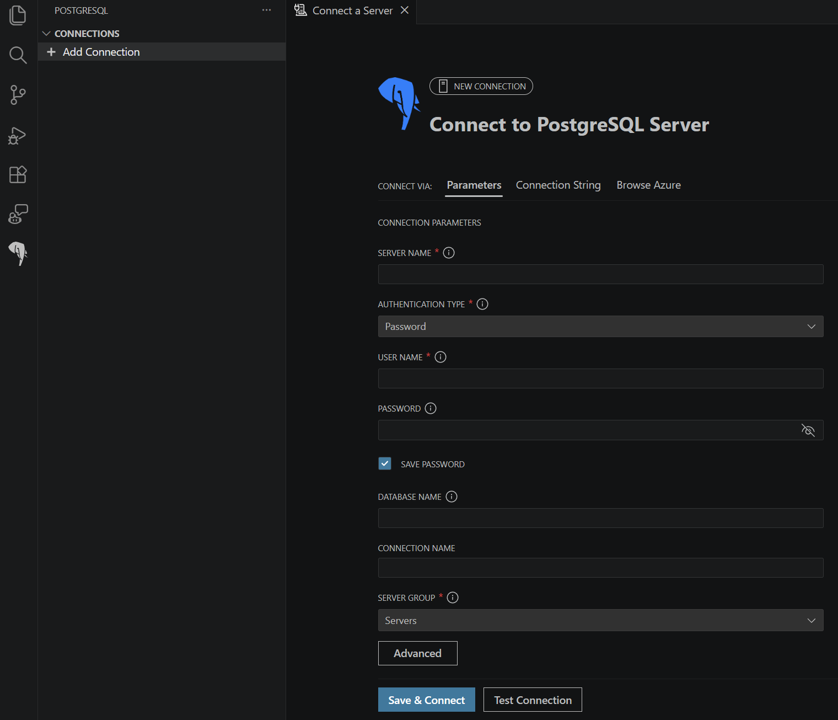
Task: Click the blue PostgreSQL elephant logo
Action: (399, 103)
